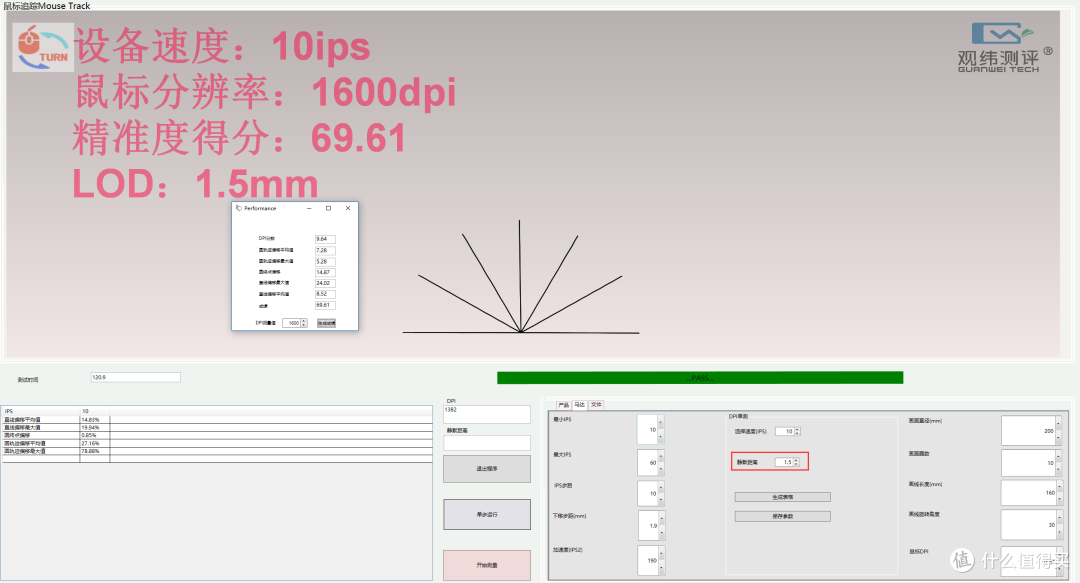Click the DPI stepper showing 1600 in Performance
The width and height of the screenshot is (1080, 583).
(x=295, y=323)
